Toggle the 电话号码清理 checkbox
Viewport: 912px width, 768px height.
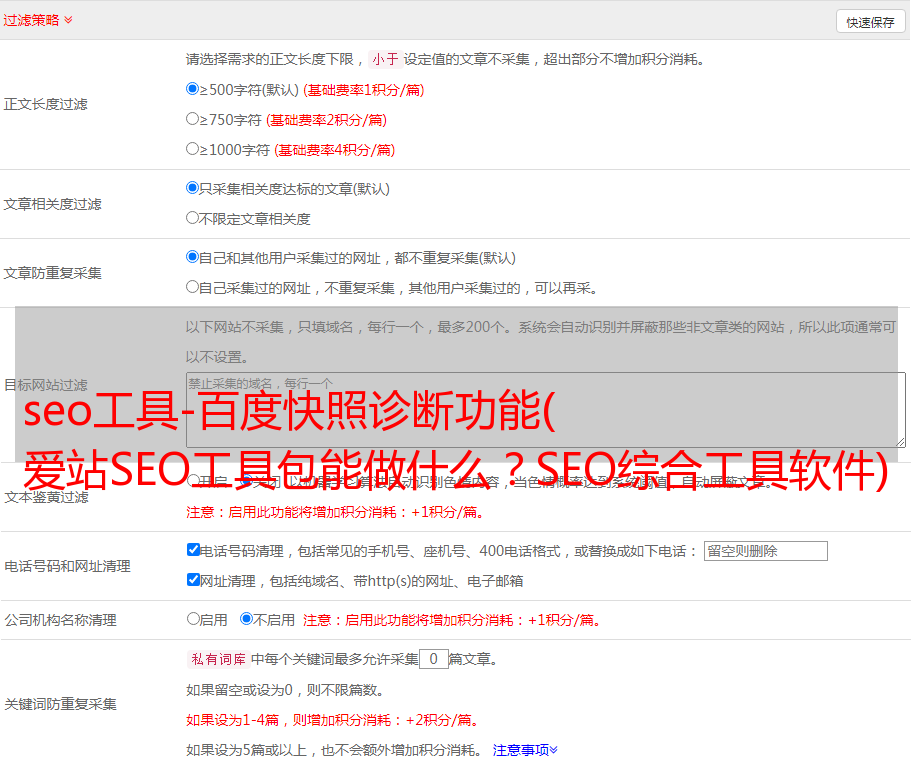click(x=193, y=550)
